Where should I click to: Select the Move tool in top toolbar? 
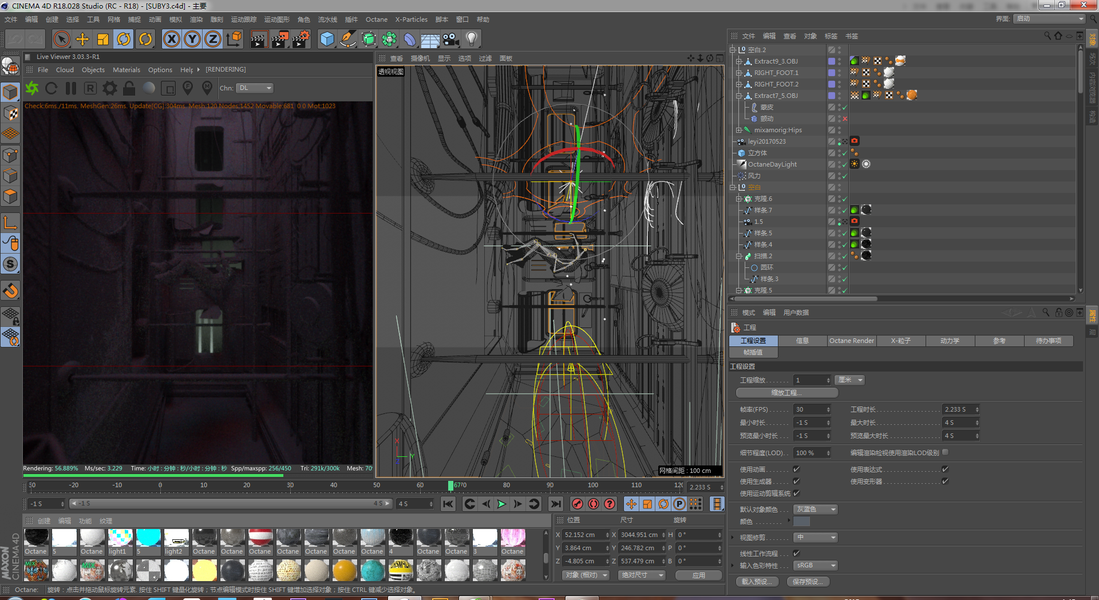[83, 39]
